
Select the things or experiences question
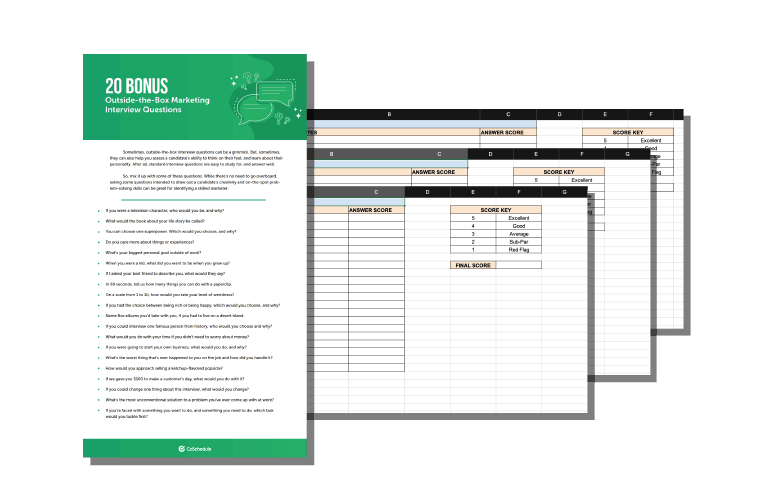pyautogui.click(x=150, y=242)
